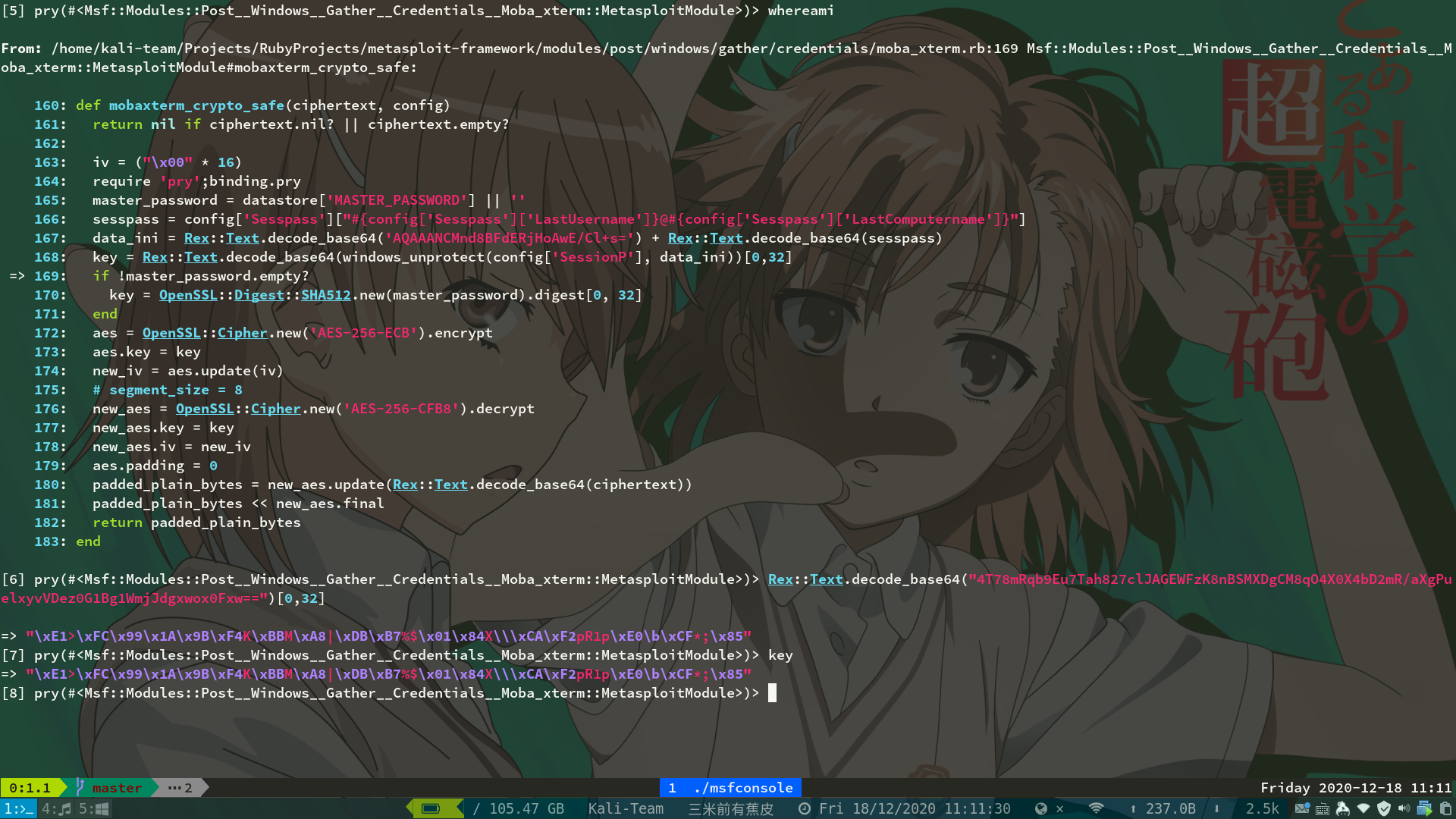This screenshot has height=819, width=1456.
Task: Click the pry prompt cursor at line 8
Action: coord(772,692)
